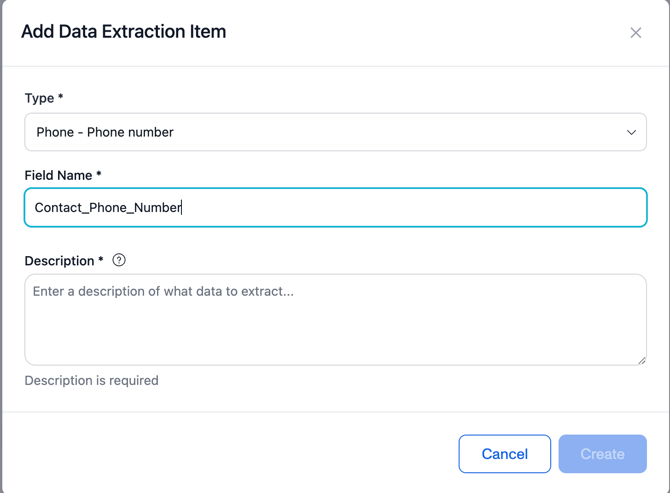Click the chevron arrow in Type field
This screenshot has height=493, width=670.
tap(631, 132)
